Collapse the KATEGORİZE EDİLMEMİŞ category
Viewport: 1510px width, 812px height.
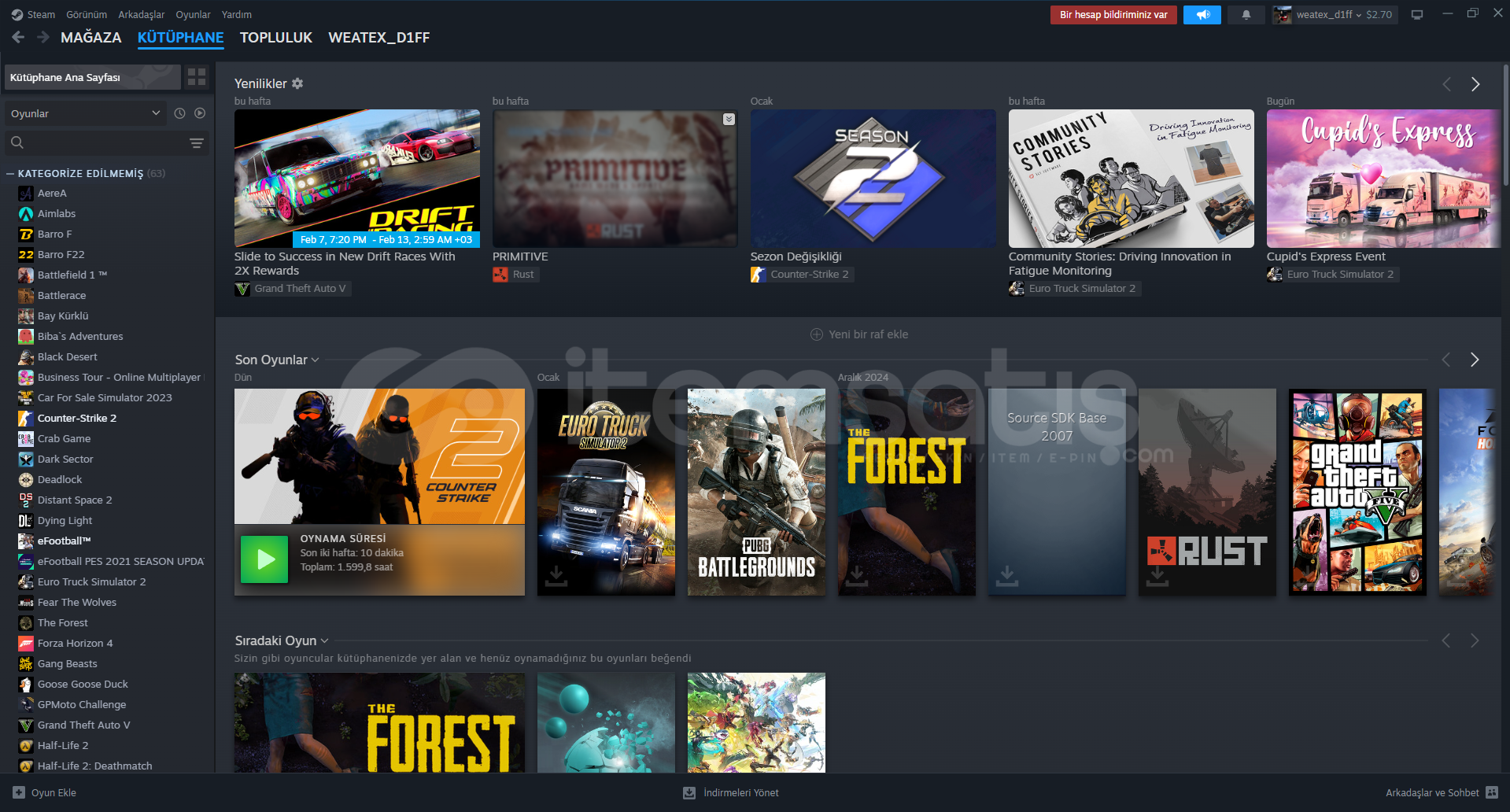point(11,173)
